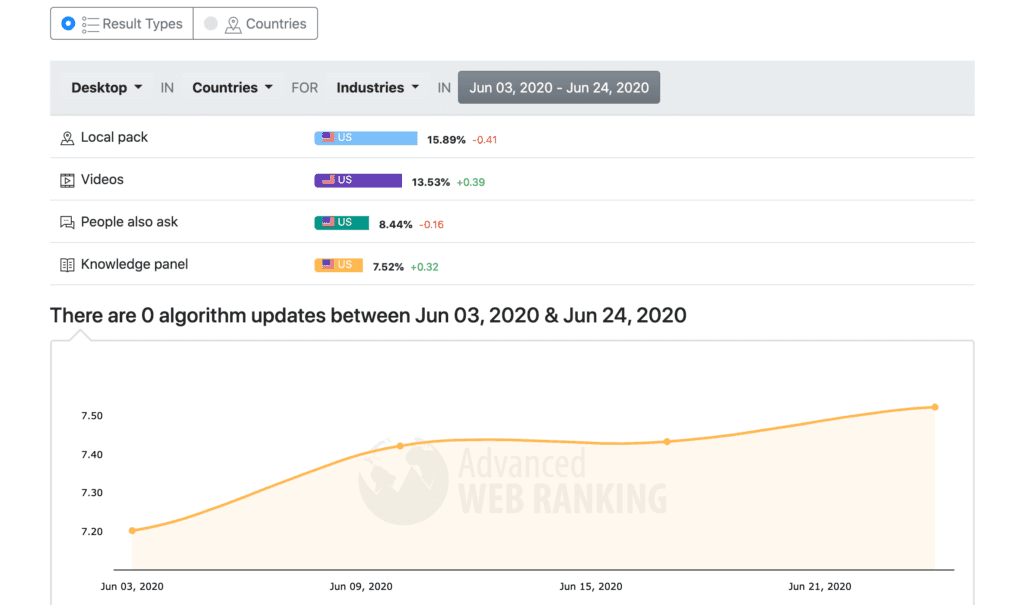Click the blue US bar for Local pack
1024x605 pixels.
[x=366, y=138]
